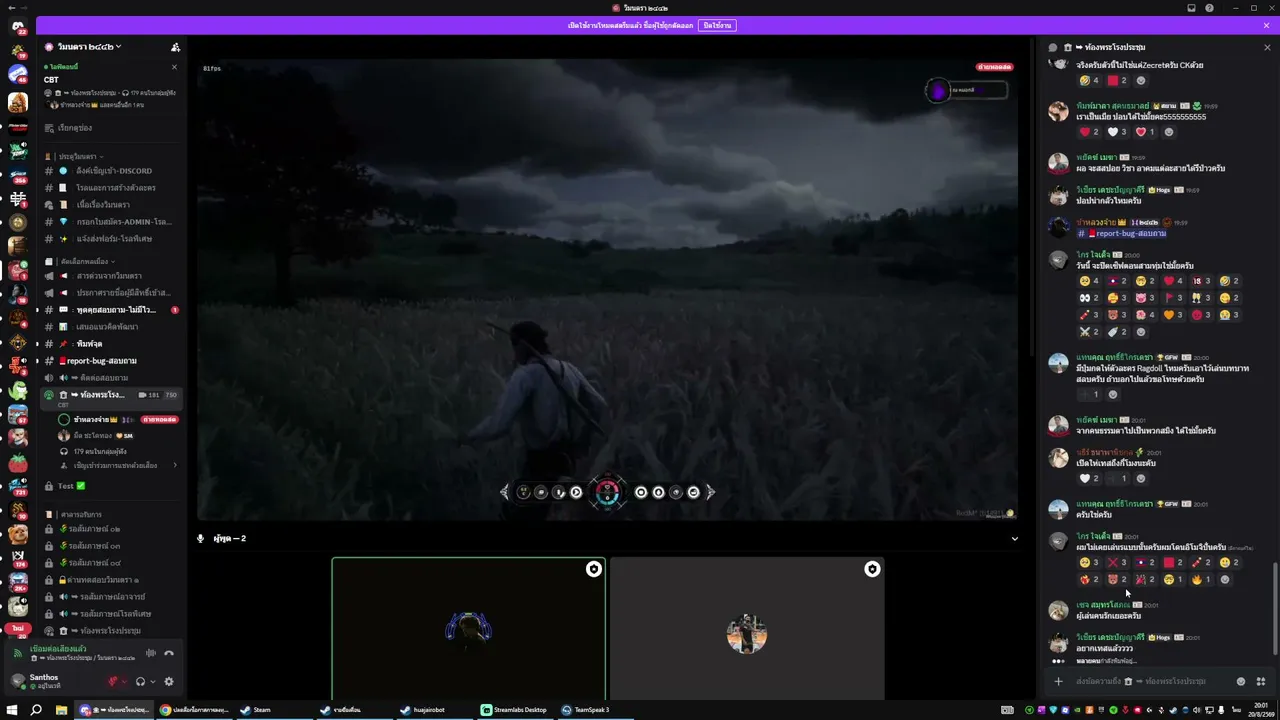The image size is (1280, 720).
Task: Close the voice chat side panel
Action: pos(1267,47)
